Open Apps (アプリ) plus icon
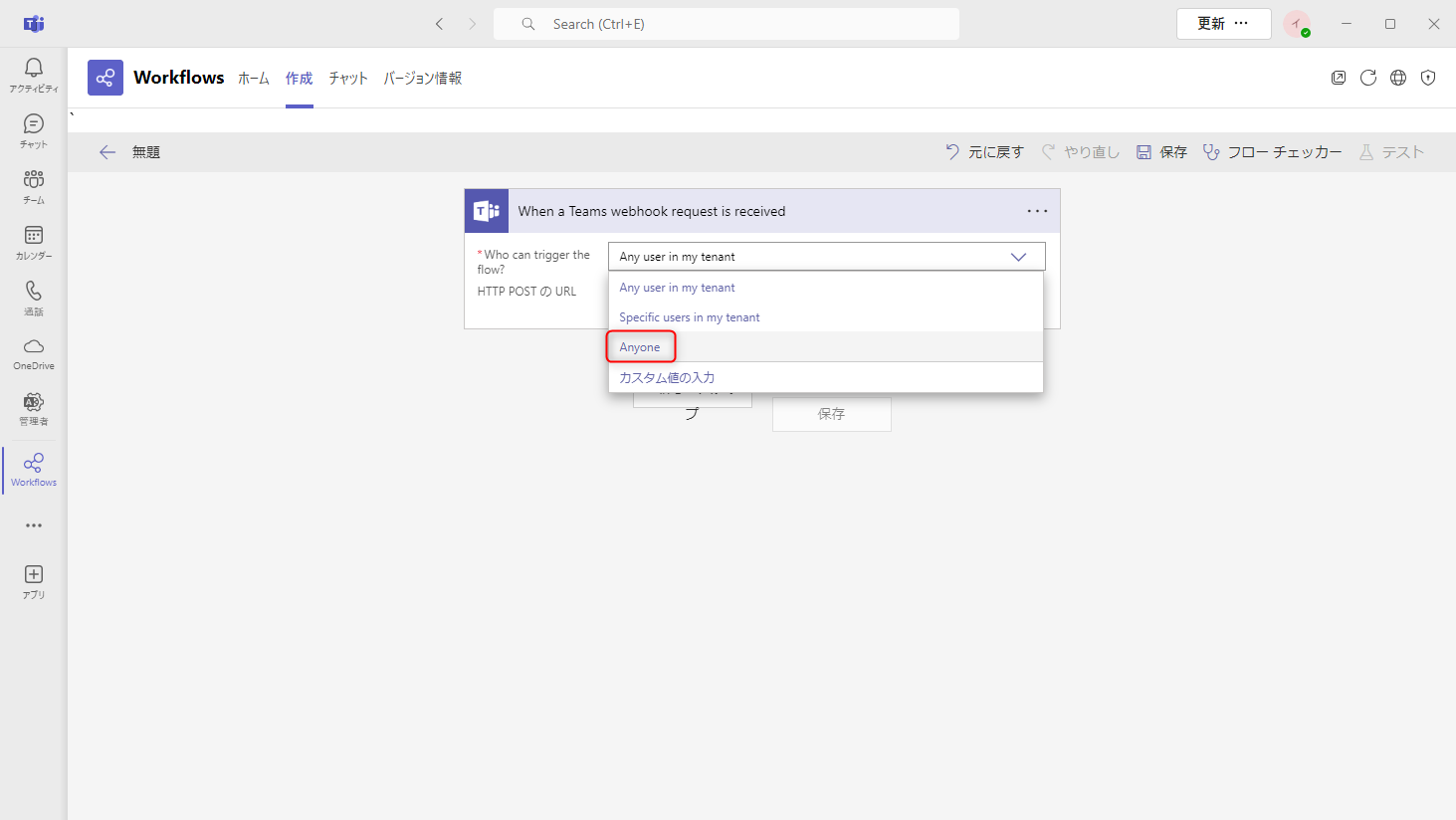Screen dimensions: 1456x820 pos(34,581)
